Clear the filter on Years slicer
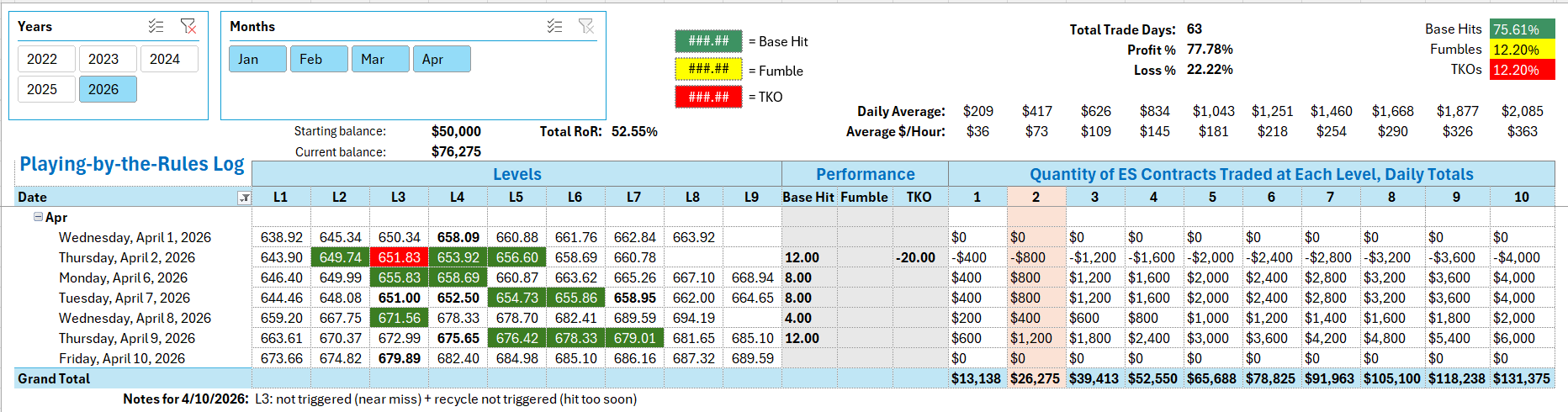 pos(188,27)
